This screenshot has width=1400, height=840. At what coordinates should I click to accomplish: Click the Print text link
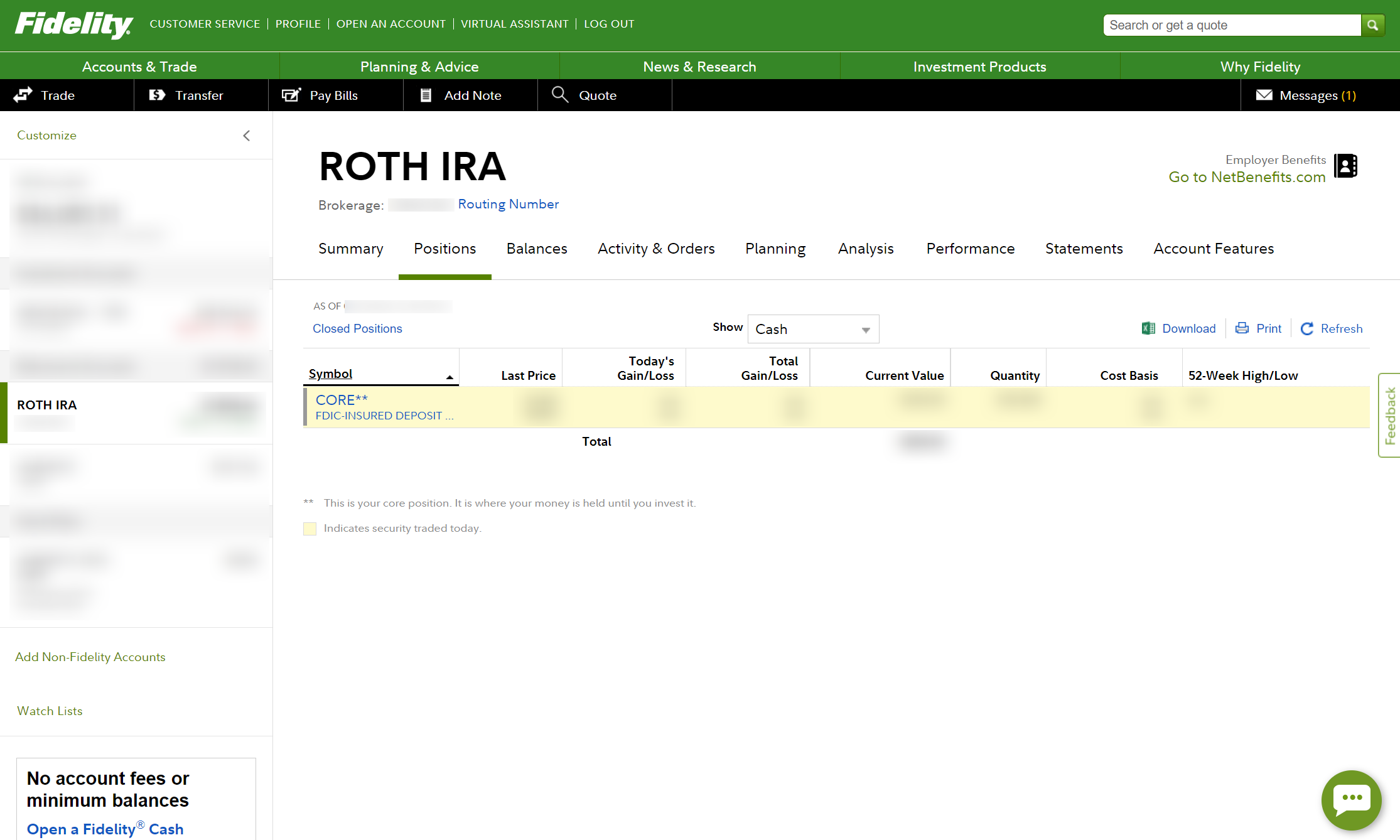(1269, 328)
